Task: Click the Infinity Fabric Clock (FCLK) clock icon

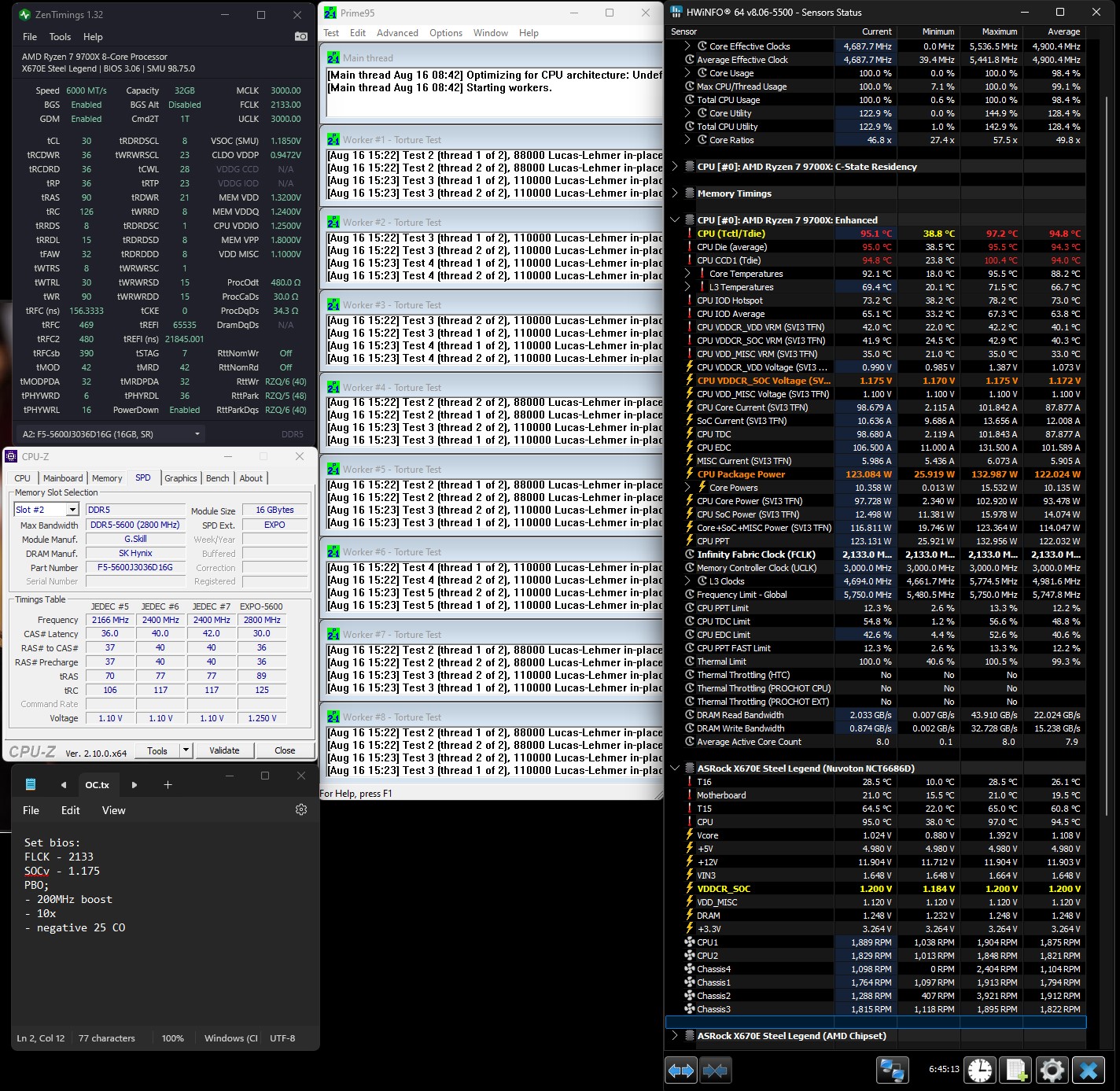Action: pyautogui.click(x=690, y=555)
